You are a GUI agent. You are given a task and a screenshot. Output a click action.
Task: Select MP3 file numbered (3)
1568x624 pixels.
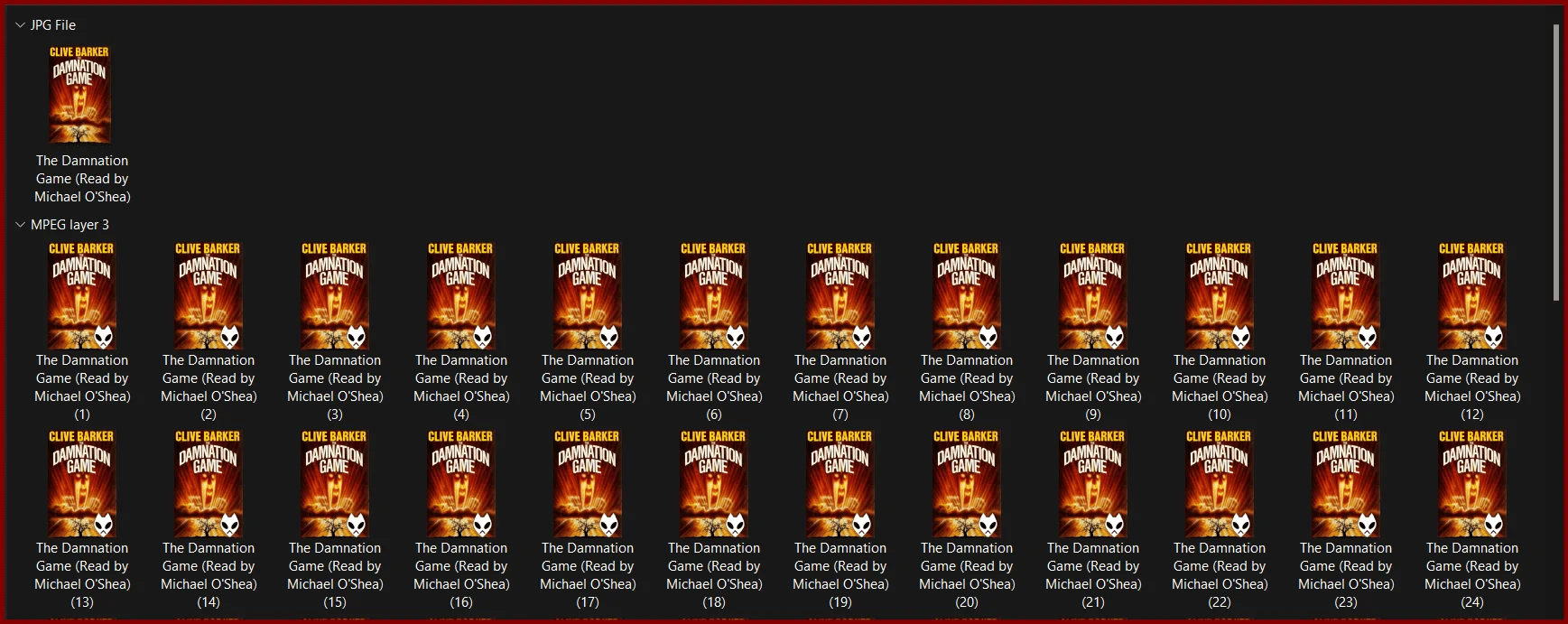(335, 331)
